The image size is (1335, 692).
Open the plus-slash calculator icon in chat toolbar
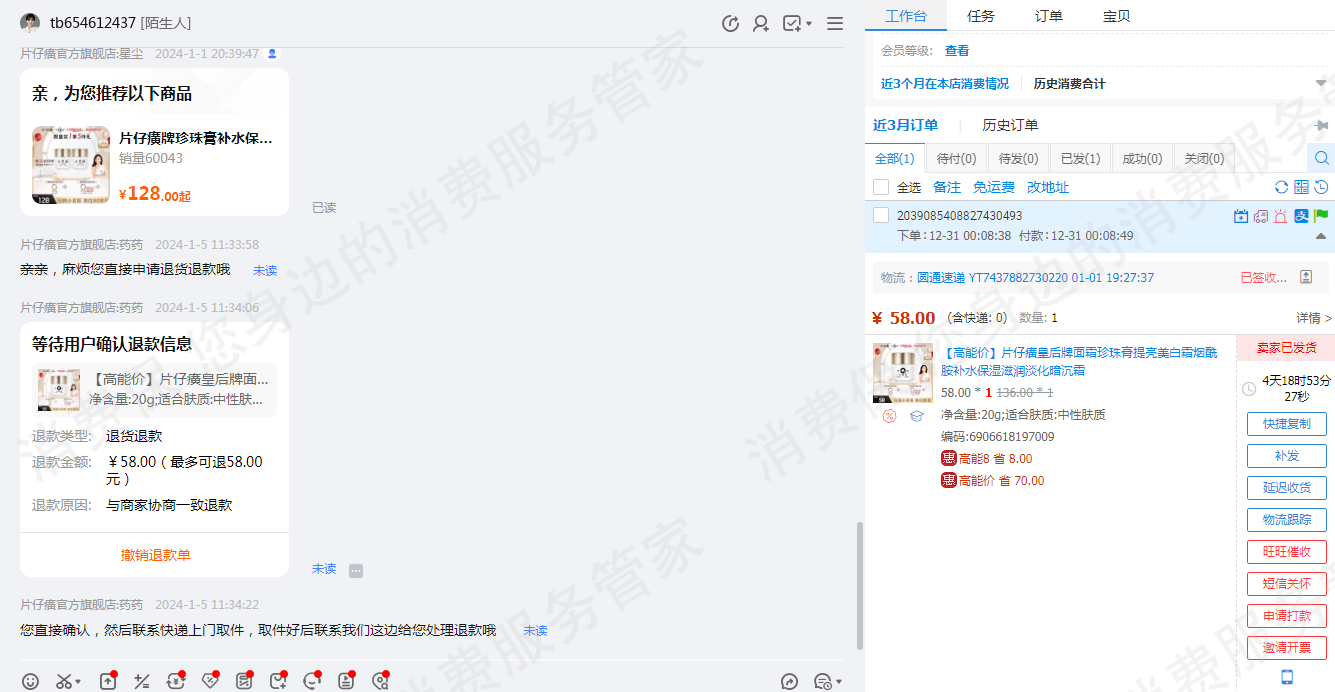coord(142,681)
